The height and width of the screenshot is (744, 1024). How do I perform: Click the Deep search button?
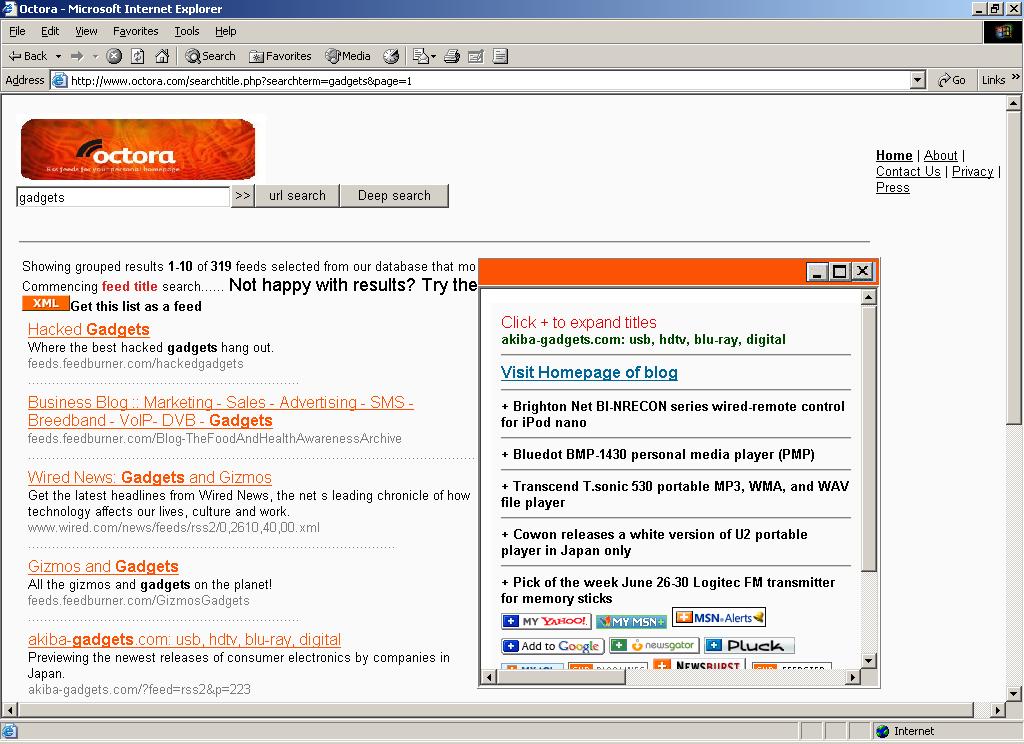point(394,196)
